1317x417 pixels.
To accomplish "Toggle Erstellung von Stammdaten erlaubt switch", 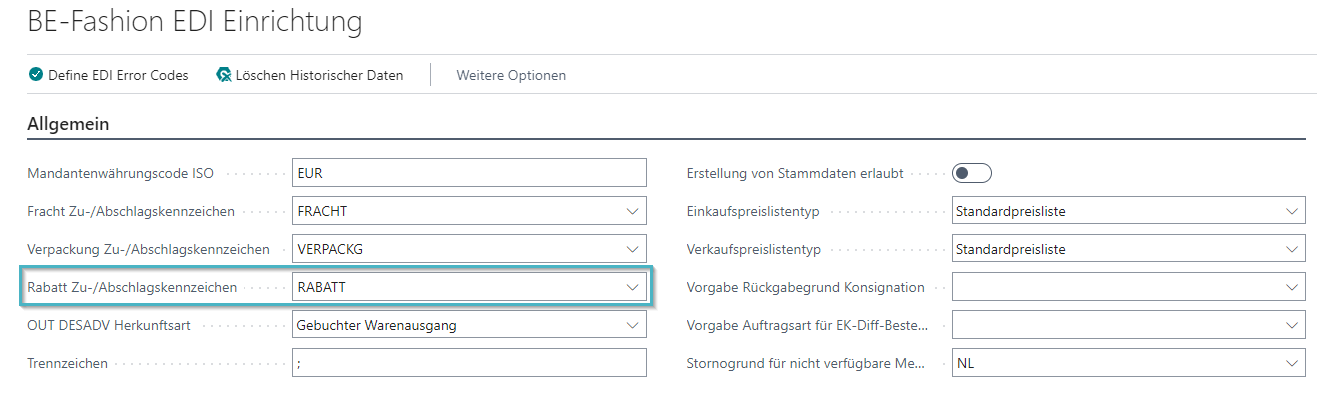I will click(971, 173).
